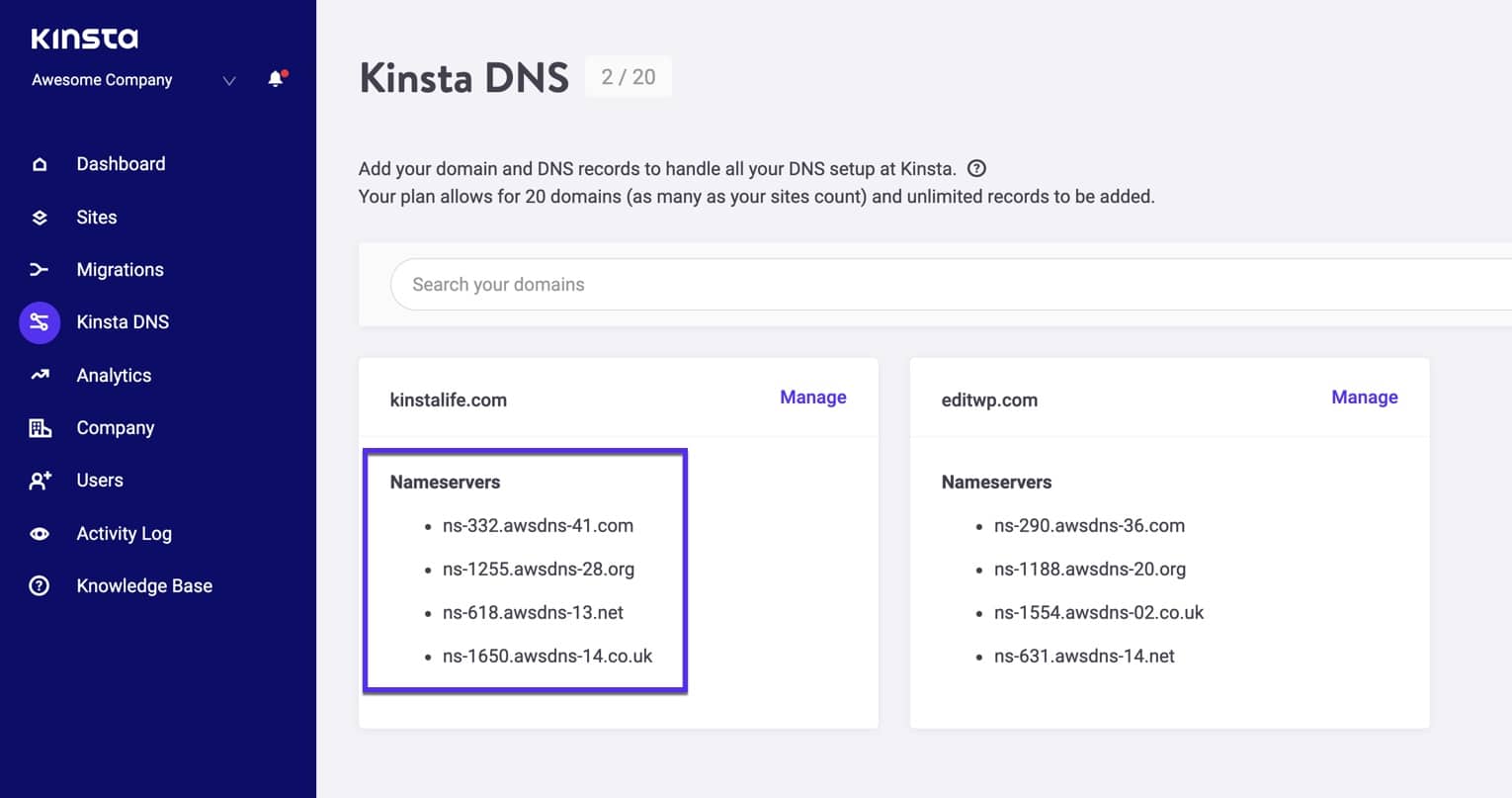Expand the Awesome Company dropdown
The width and height of the screenshot is (1512, 798).
click(228, 82)
